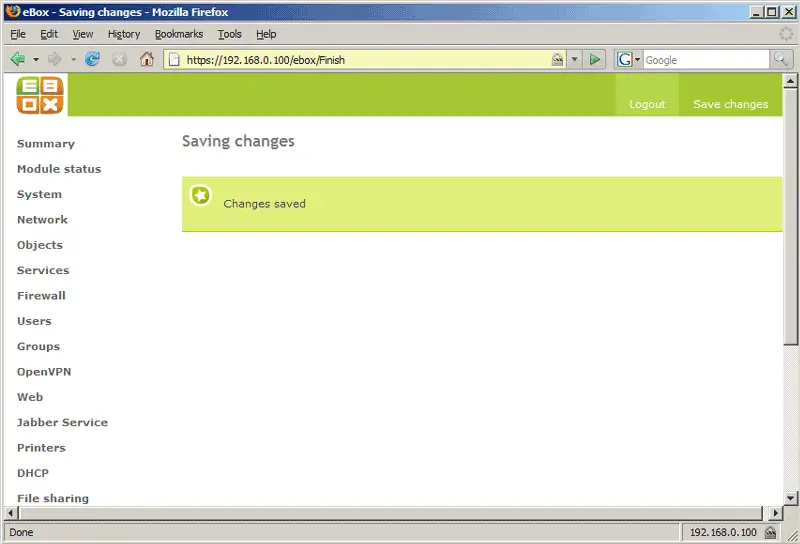800x544 pixels.
Task: Open the File sharing sidebar section
Action: click(x=53, y=499)
